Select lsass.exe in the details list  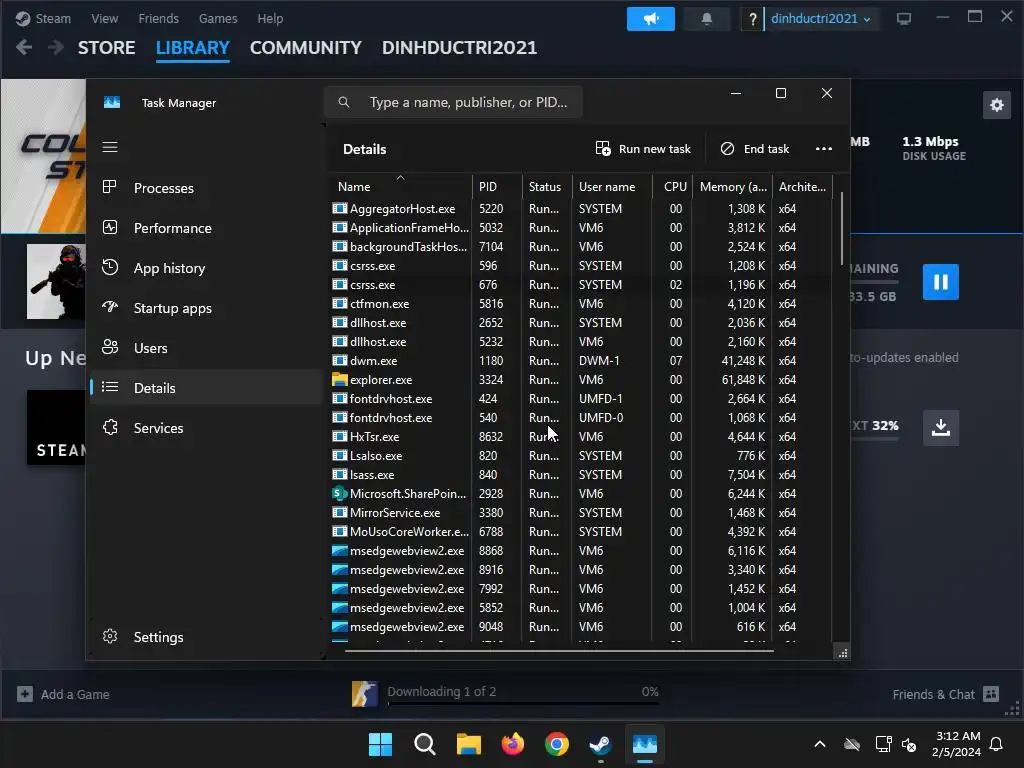[581, 475]
